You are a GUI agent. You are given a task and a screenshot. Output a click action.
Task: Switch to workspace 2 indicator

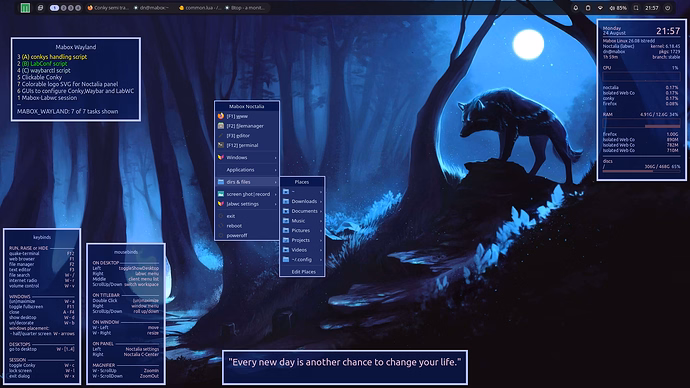63,7
